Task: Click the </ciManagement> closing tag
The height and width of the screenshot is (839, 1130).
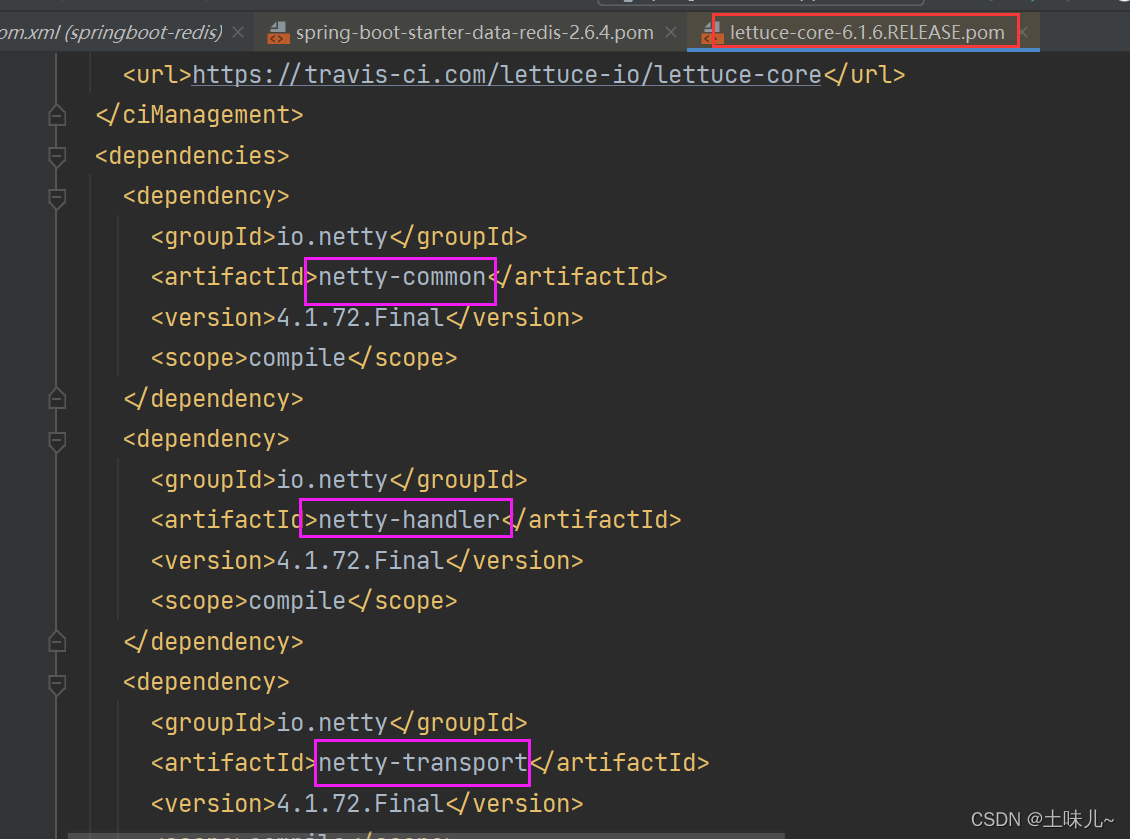Action: coord(200,115)
